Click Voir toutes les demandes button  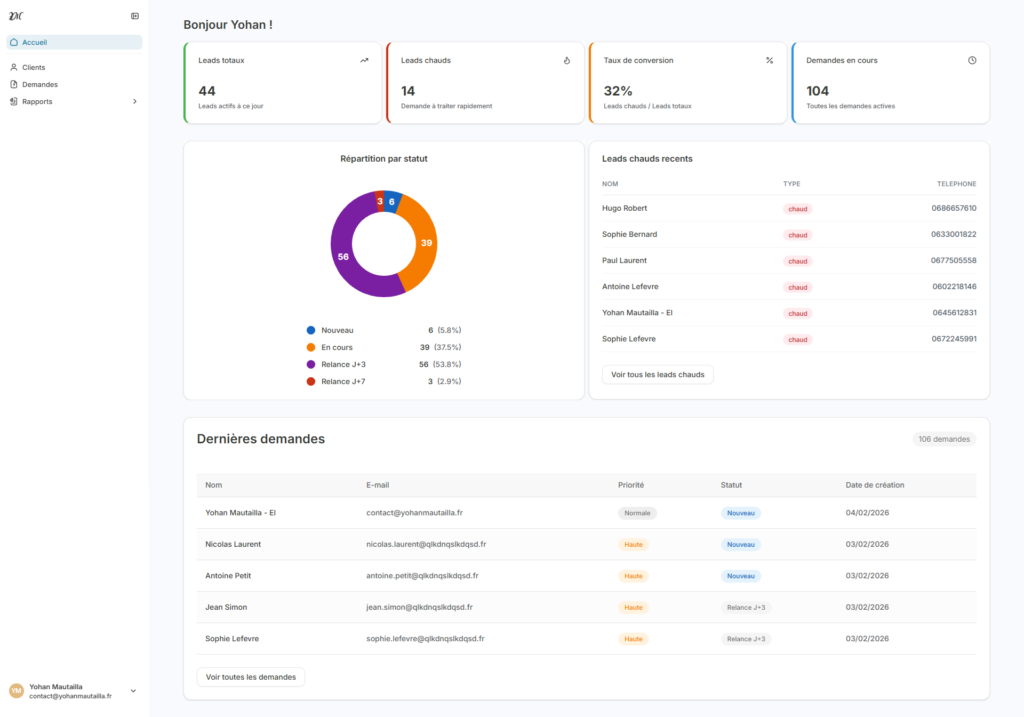(250, 677)
